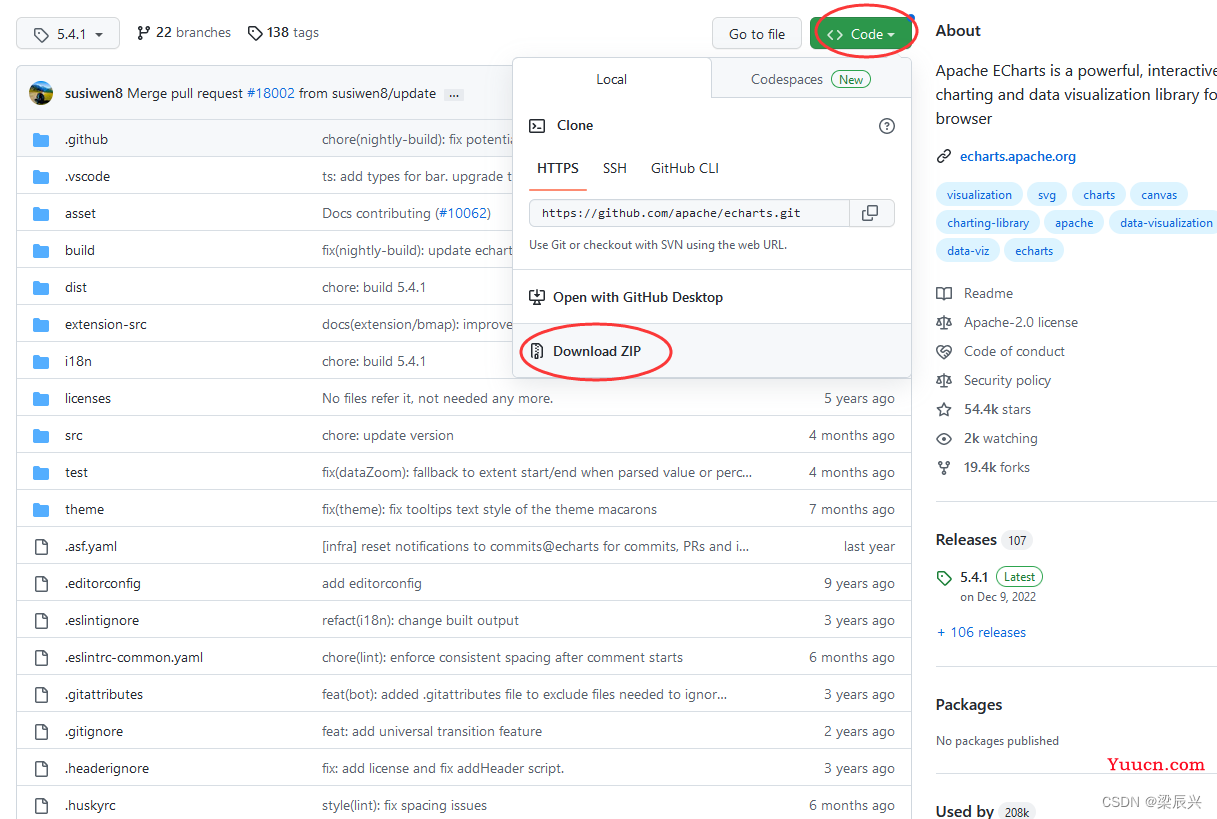This screenshot has width=1217, height=819.
Task: Click the .headerignore file icon
Action: click(41, 768)
